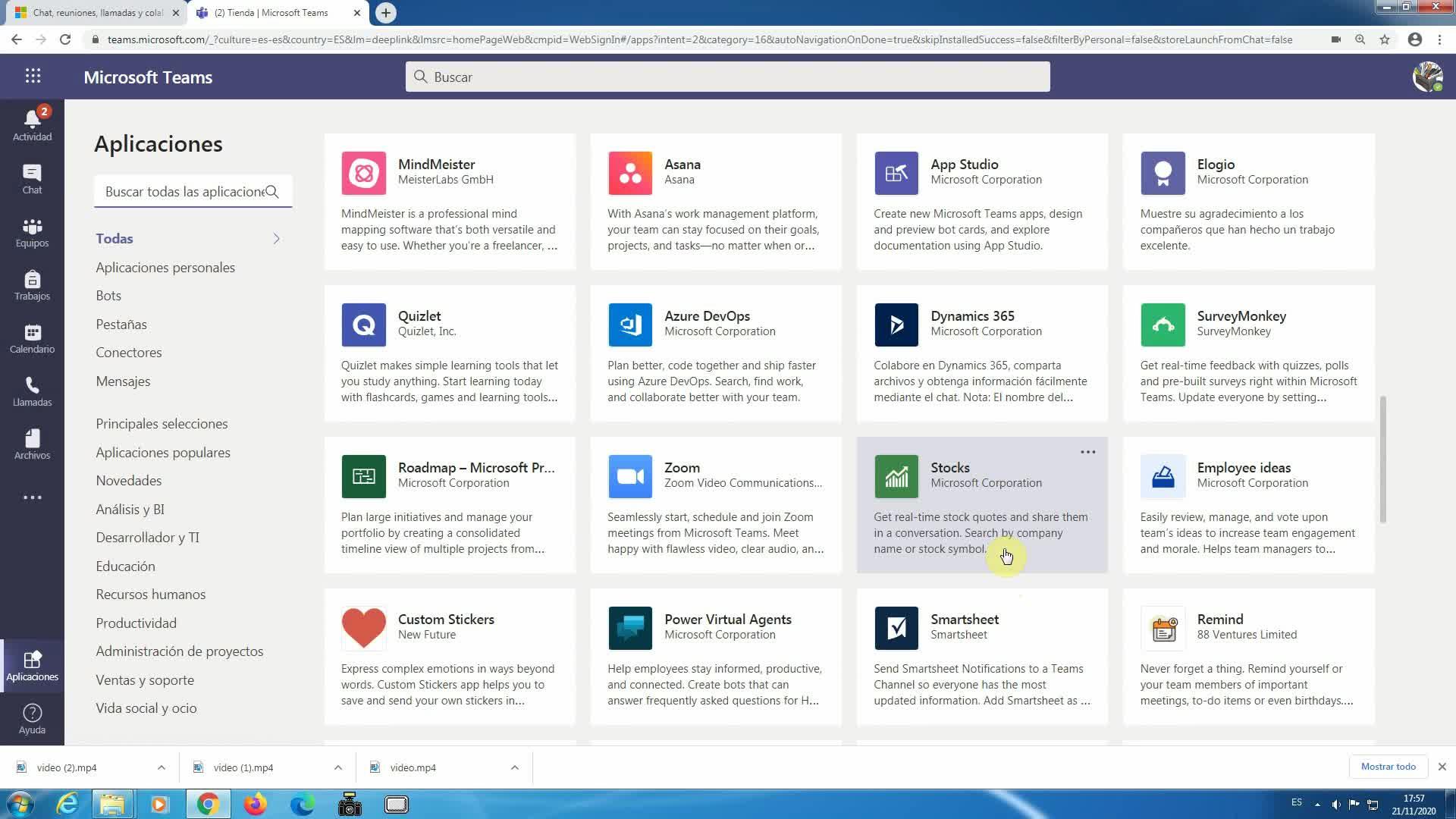Open Desarrollador y TI category
Image resolution: width=1456 pixels, height=819 pixels.
(147, 538)
